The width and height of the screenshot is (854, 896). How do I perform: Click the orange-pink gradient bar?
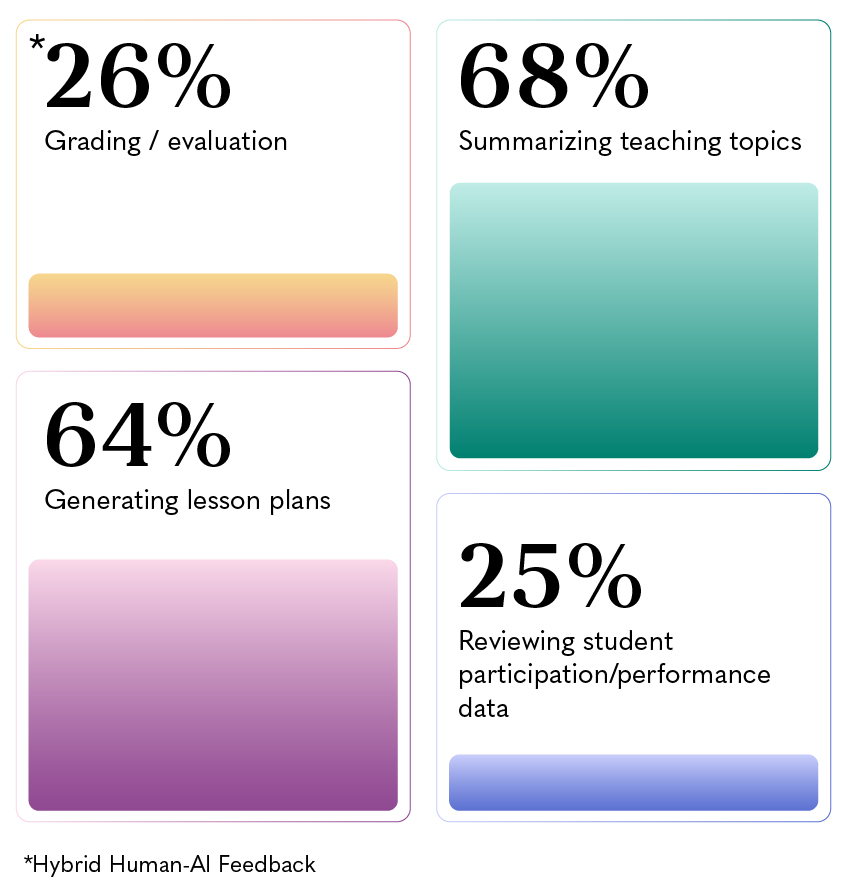(213, 305)
